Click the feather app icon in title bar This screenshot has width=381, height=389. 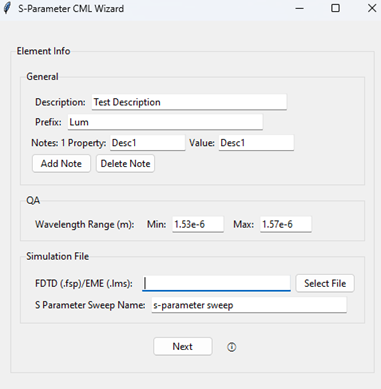(7, 8)
